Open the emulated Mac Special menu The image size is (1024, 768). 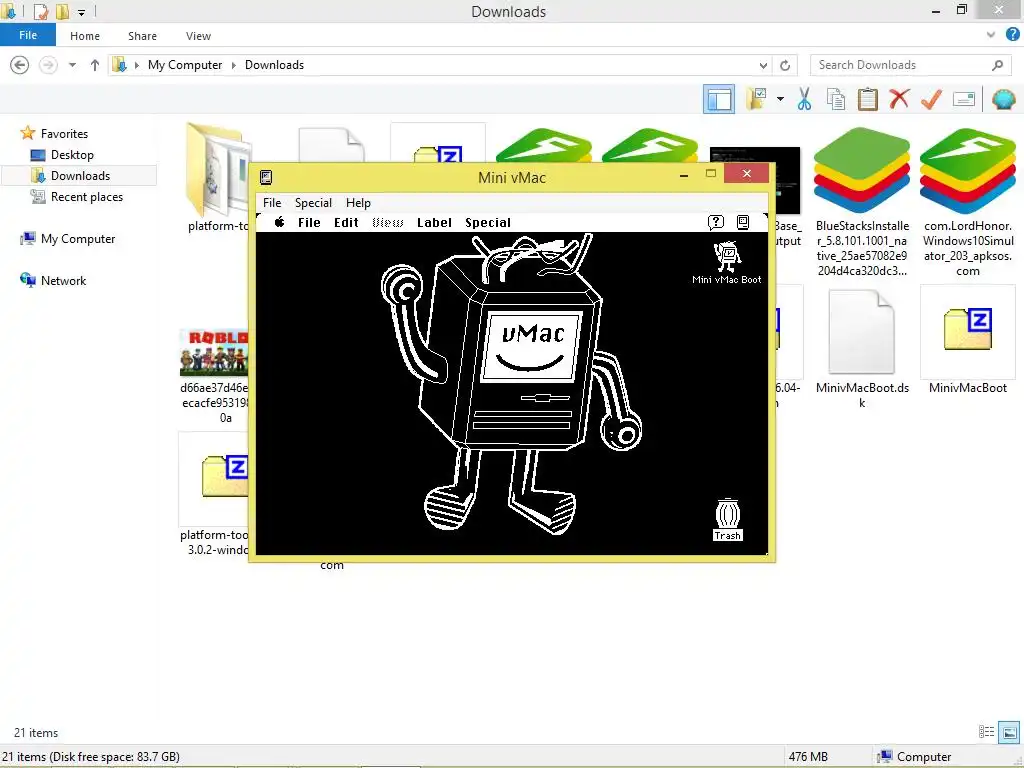pyautogui.click(x=488, y=222)
